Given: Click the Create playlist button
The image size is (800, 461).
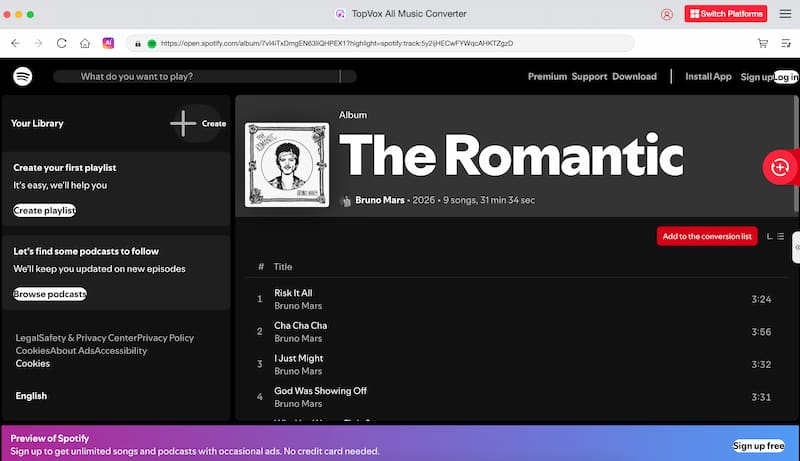Looking at the screenshot, I should click(44, 210).
